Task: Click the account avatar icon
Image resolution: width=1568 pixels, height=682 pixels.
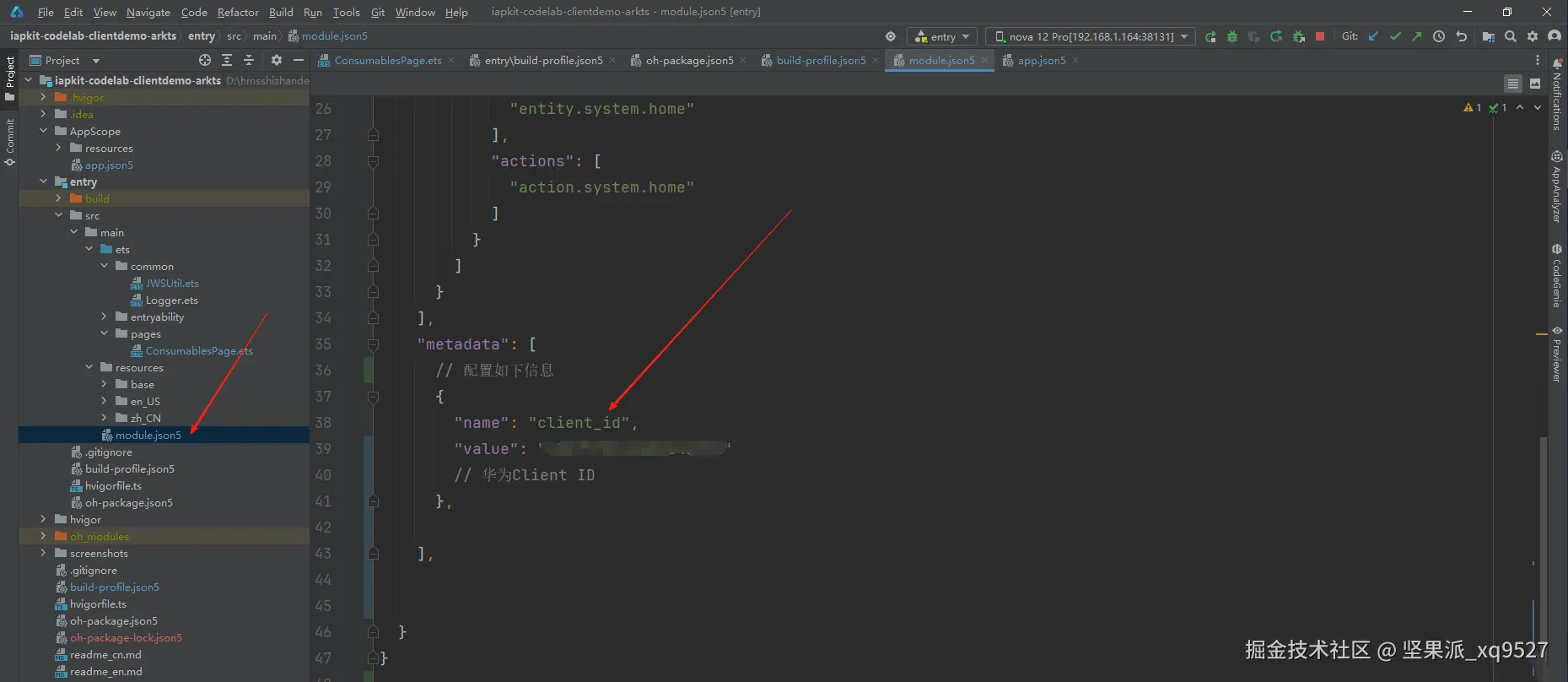Action: click(x=1555, y=36)
